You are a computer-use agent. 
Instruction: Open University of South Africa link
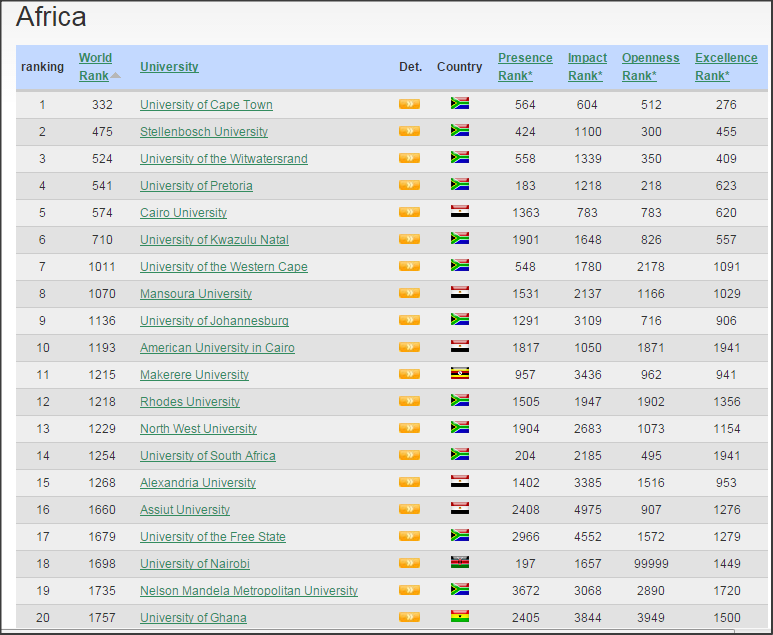[x=208, y=456]
